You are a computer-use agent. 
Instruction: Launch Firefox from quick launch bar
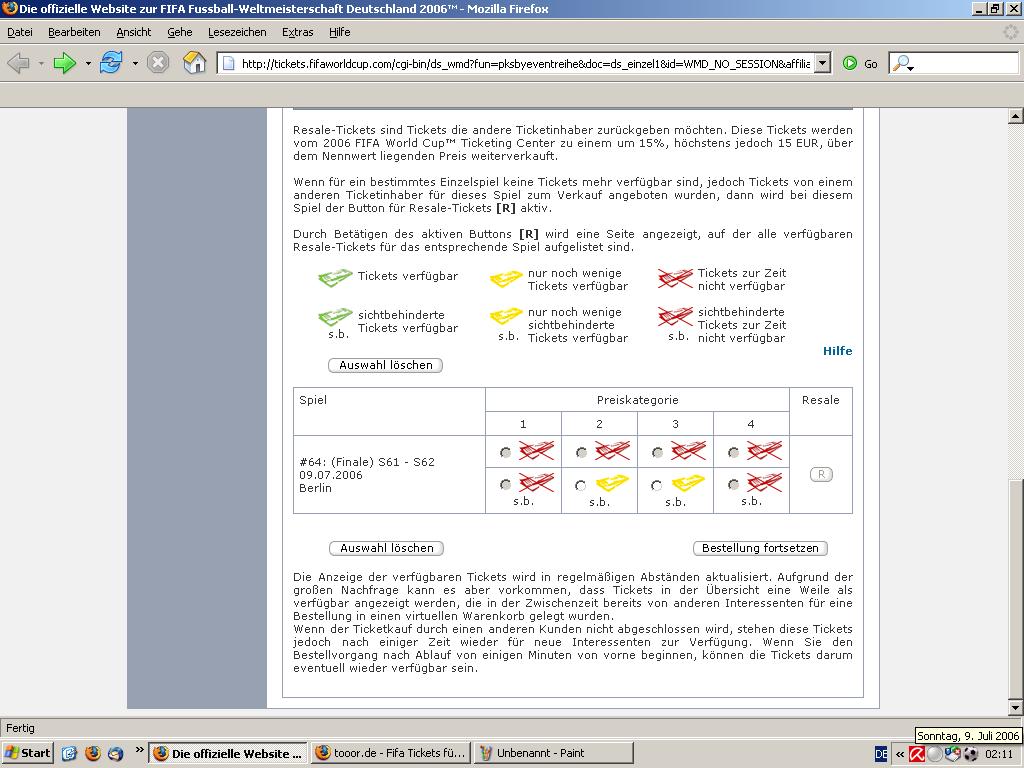coord(93,753)
